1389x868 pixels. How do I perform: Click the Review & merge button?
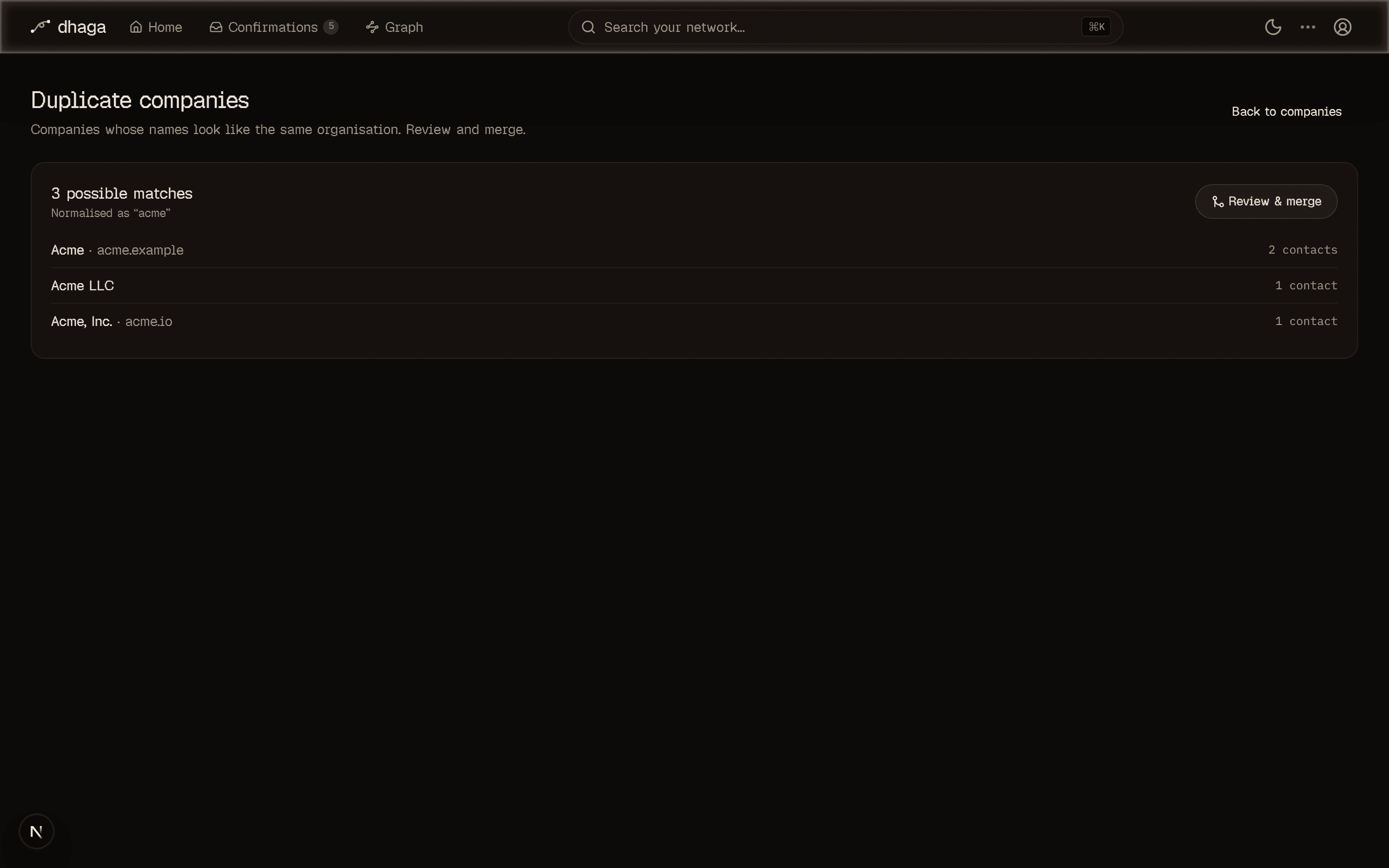[x=1266, y=202]
